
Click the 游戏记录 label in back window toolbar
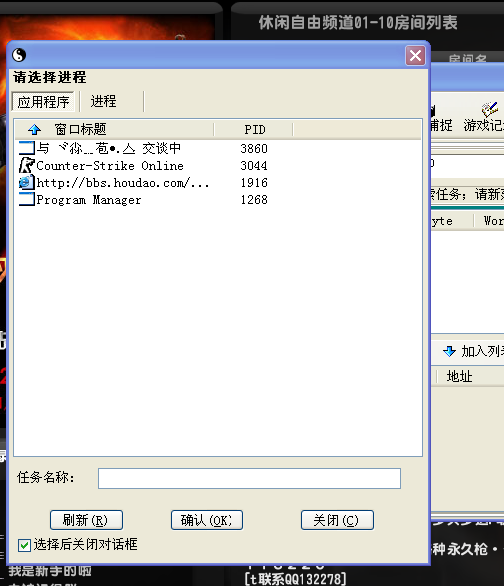point(483,125)
